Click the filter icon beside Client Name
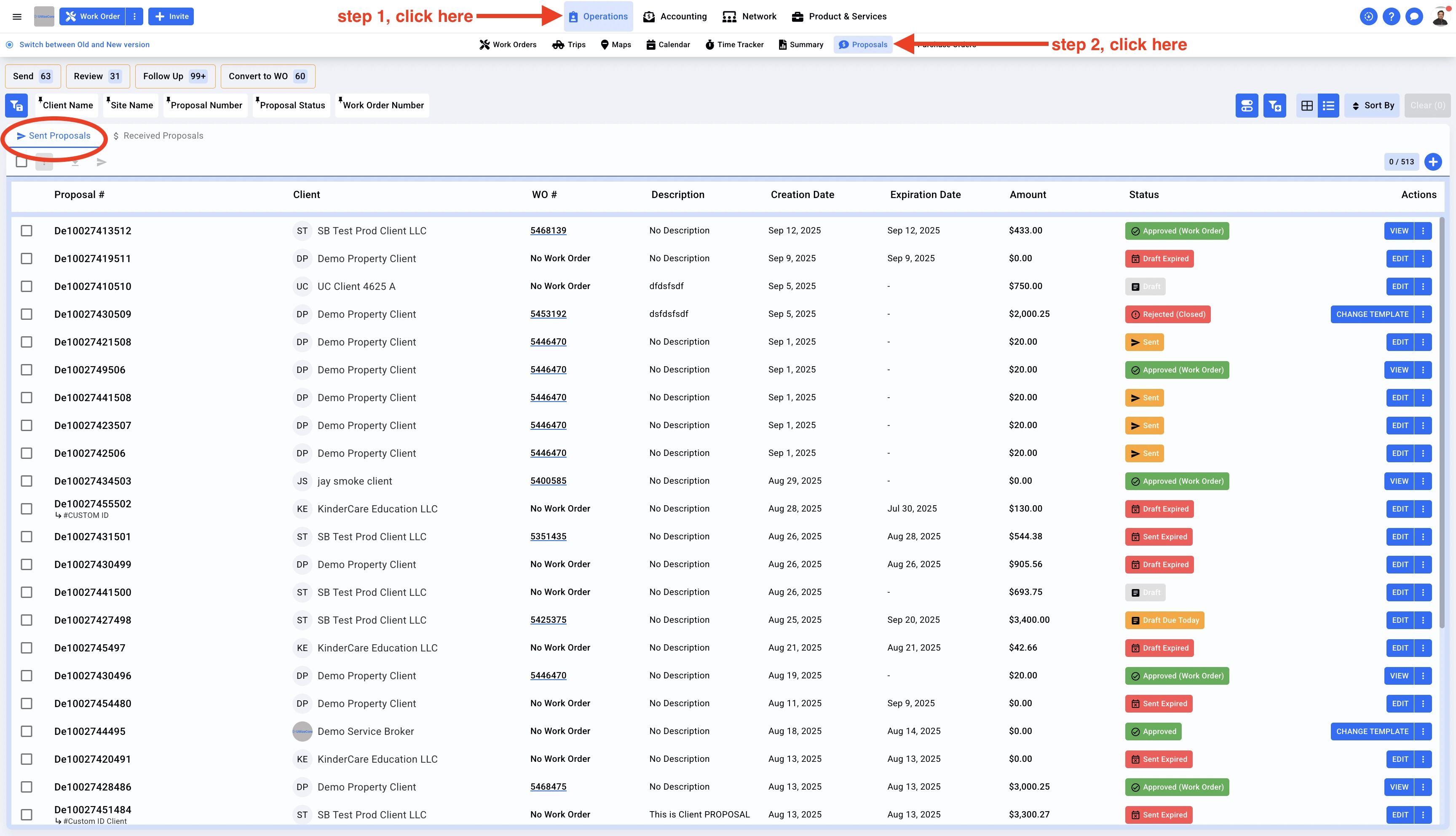This screenshot has height=836, width=1456. click(17, 106)
